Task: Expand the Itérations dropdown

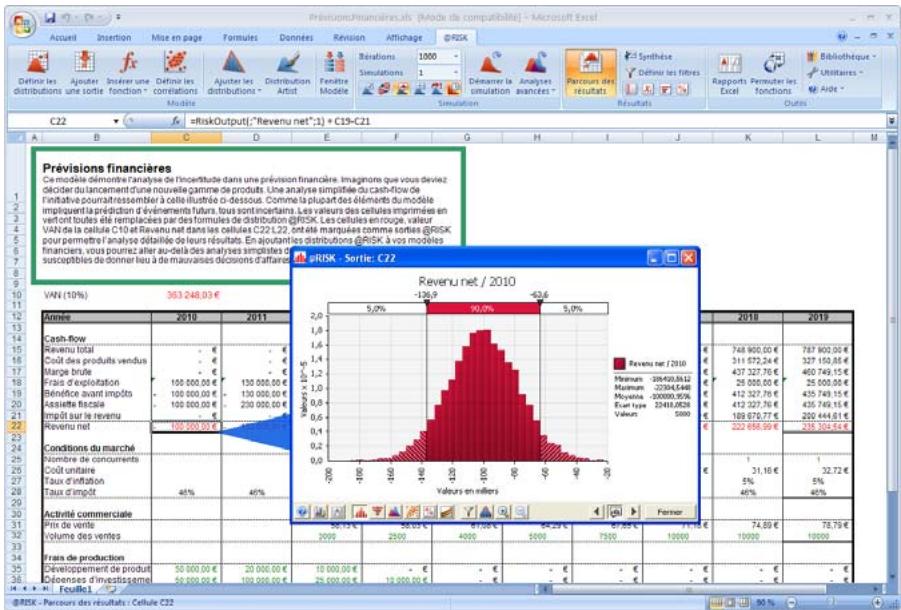Action: coord(460,57)
